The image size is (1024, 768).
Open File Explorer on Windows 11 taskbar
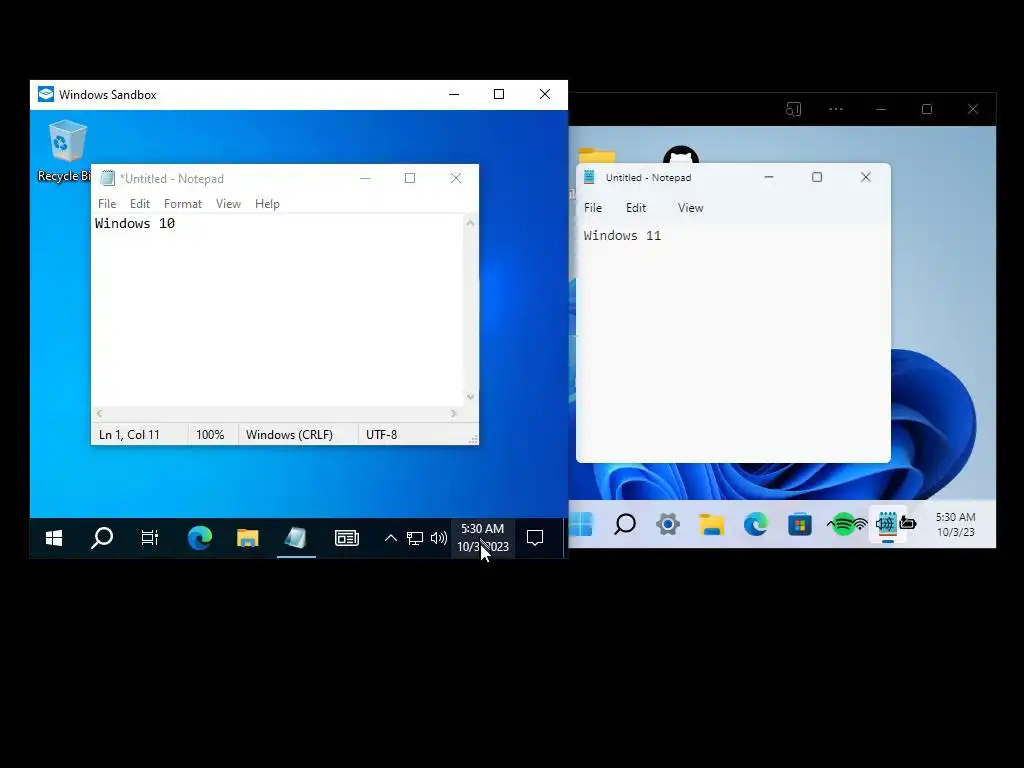tap(712, 524)
